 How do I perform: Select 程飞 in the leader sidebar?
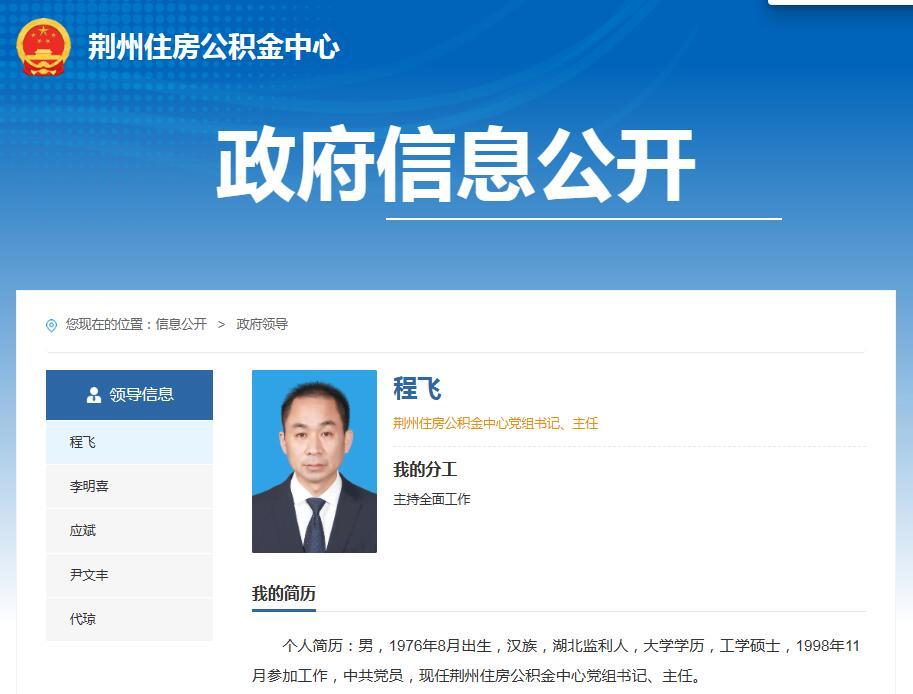85,441
